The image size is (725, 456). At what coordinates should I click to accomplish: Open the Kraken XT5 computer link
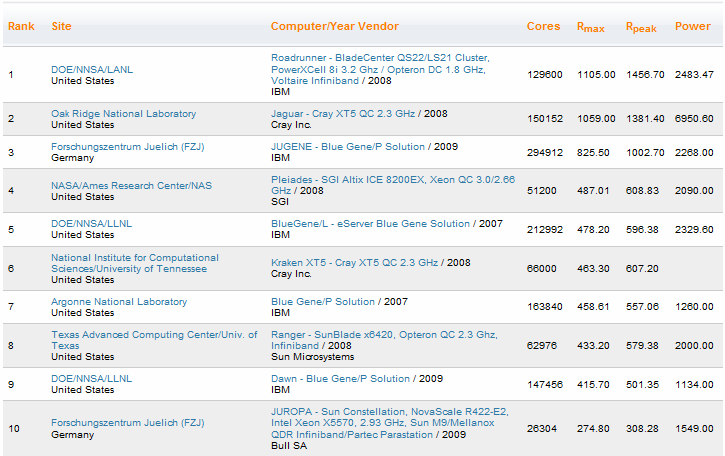(x=354, y=263)
